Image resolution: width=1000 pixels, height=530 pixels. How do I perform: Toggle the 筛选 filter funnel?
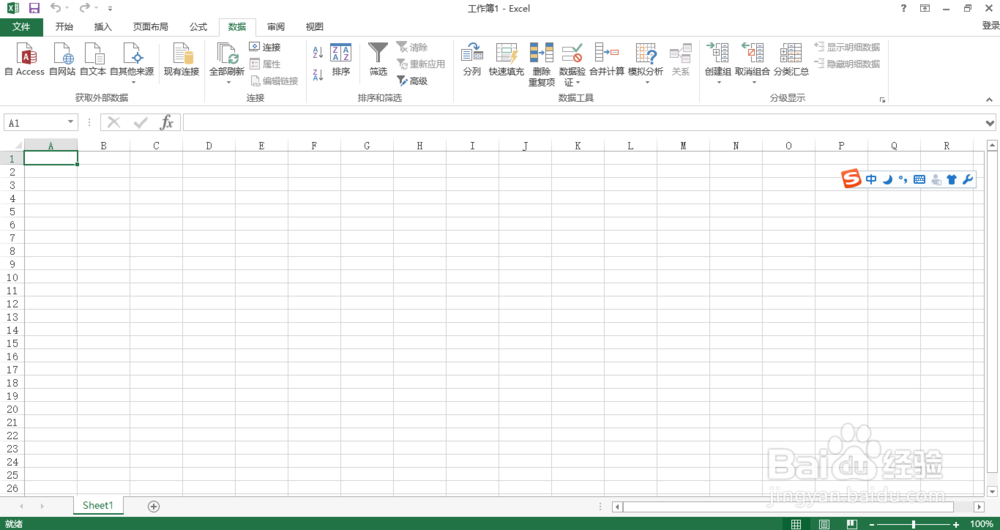[378, 60]
